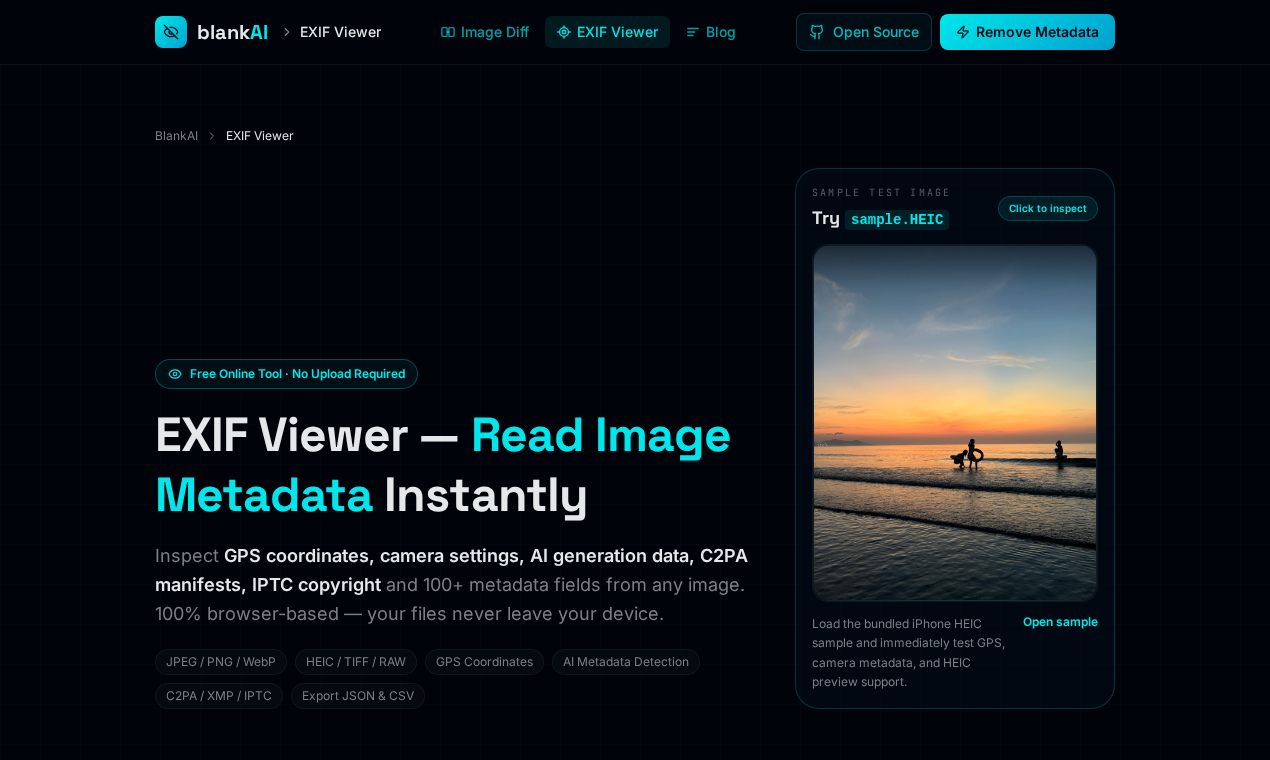Expand the breadcrumb arrow after BlankAI
This screenshot has height=760, width=1270.
coord(211,135)
